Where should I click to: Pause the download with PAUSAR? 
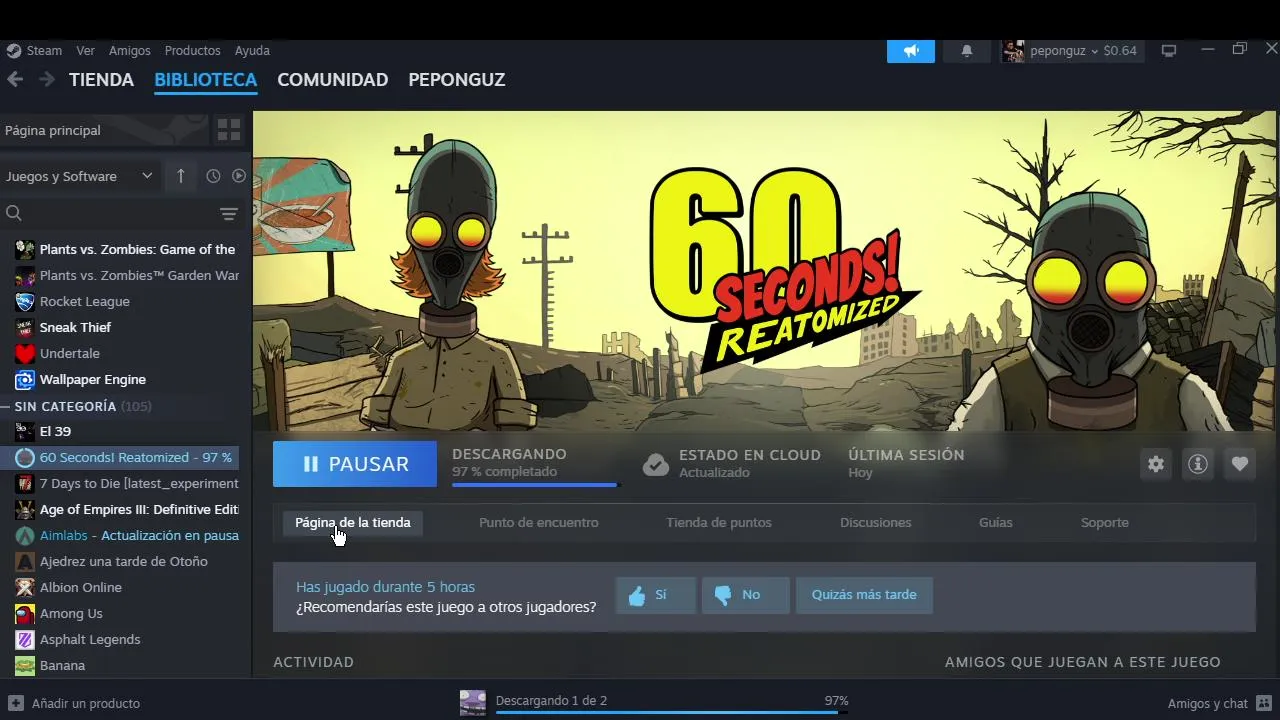pyautogui.click(x=355, y=464)
